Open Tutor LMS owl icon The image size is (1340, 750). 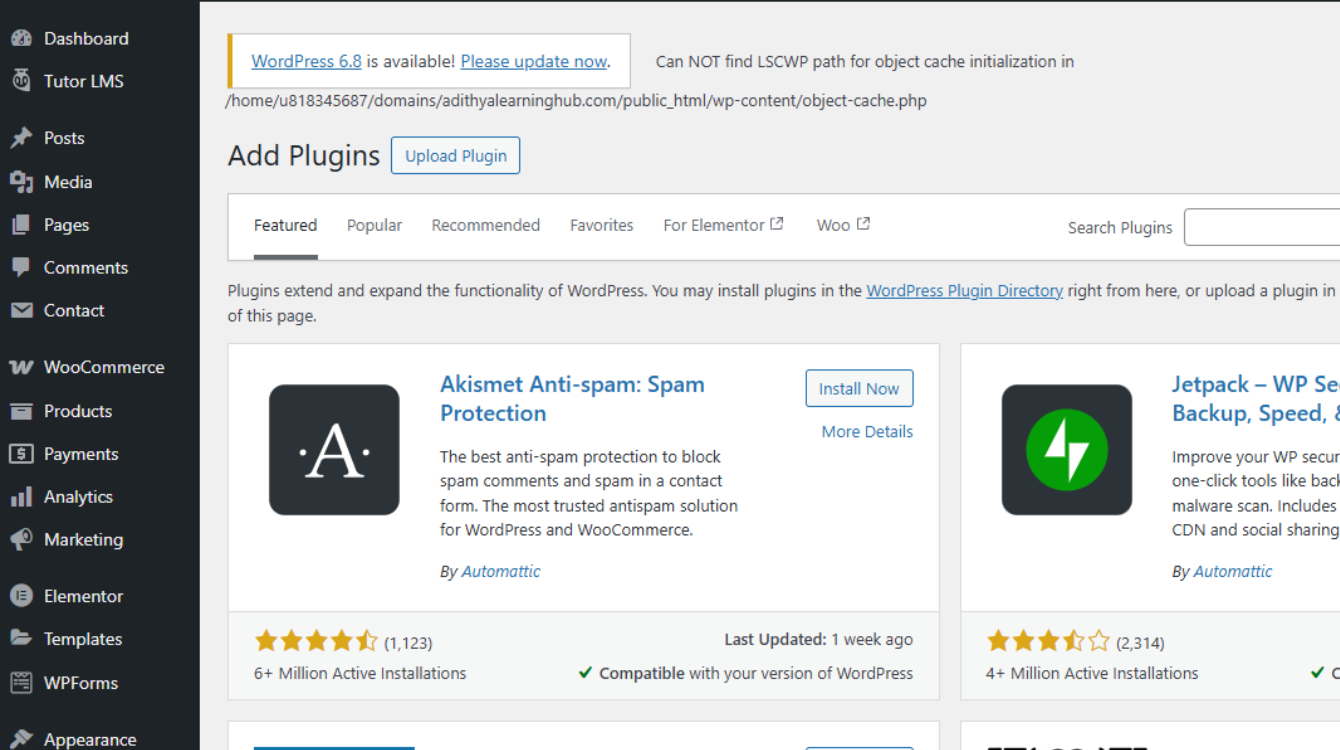21,81
